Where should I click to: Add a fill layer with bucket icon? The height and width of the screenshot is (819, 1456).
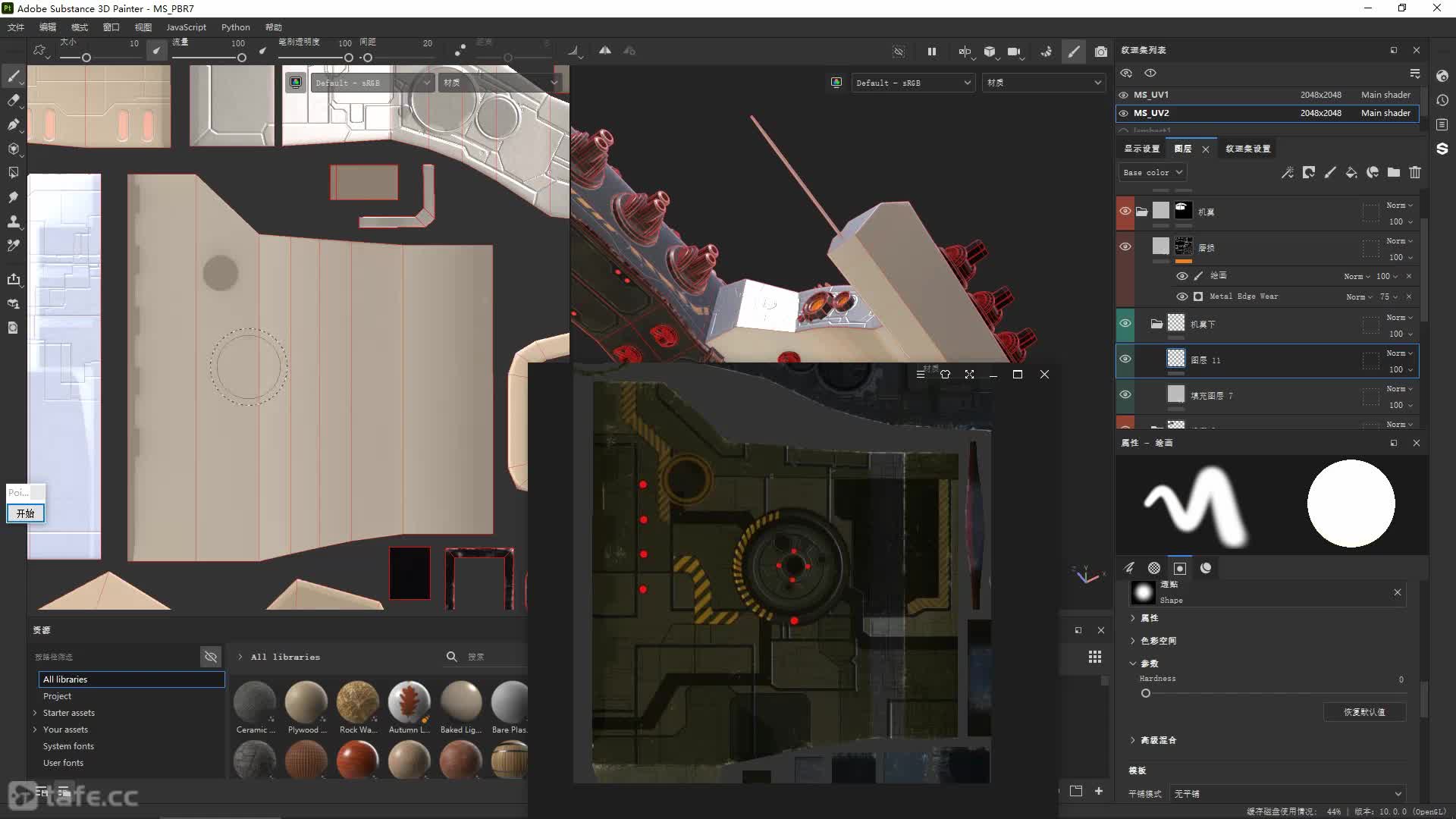[1351, 172]
